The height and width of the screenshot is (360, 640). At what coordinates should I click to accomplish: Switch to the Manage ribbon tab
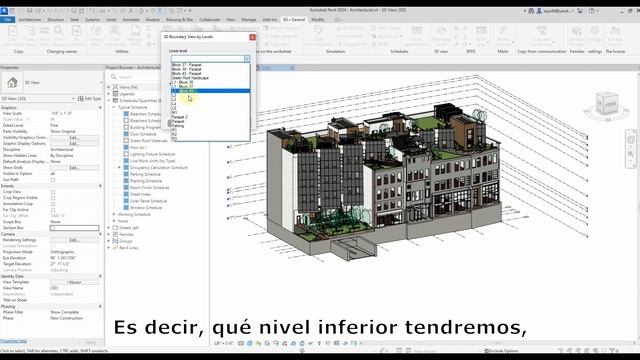point(249,20)
